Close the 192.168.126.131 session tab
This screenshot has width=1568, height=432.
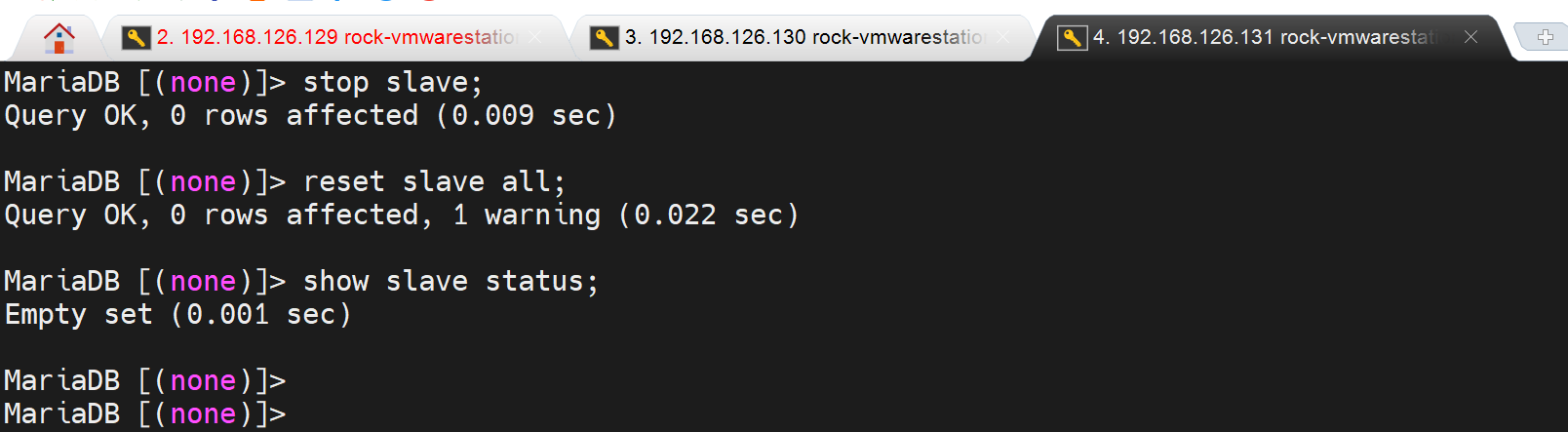1470,37
